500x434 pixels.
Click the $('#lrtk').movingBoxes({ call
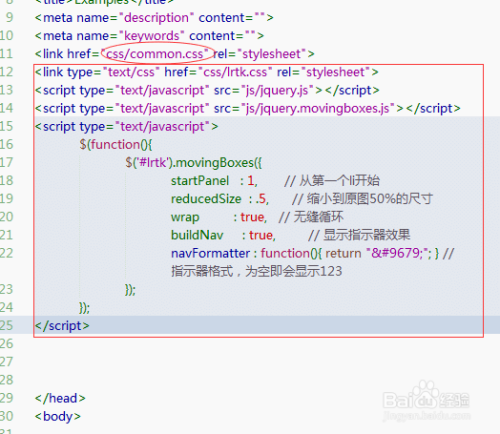[x=194, y=163]
